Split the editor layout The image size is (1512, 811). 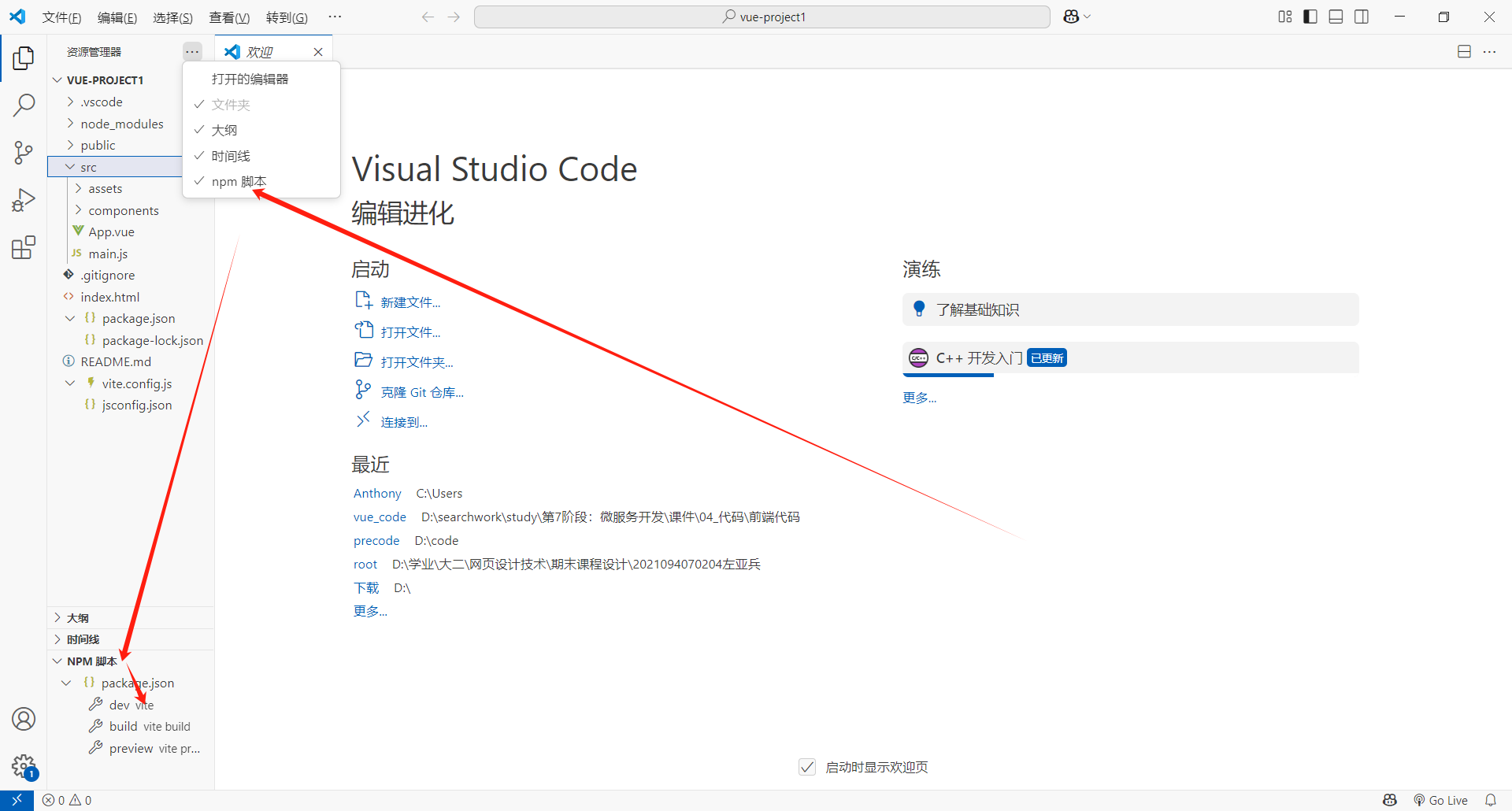click(x=1464, y=52)
